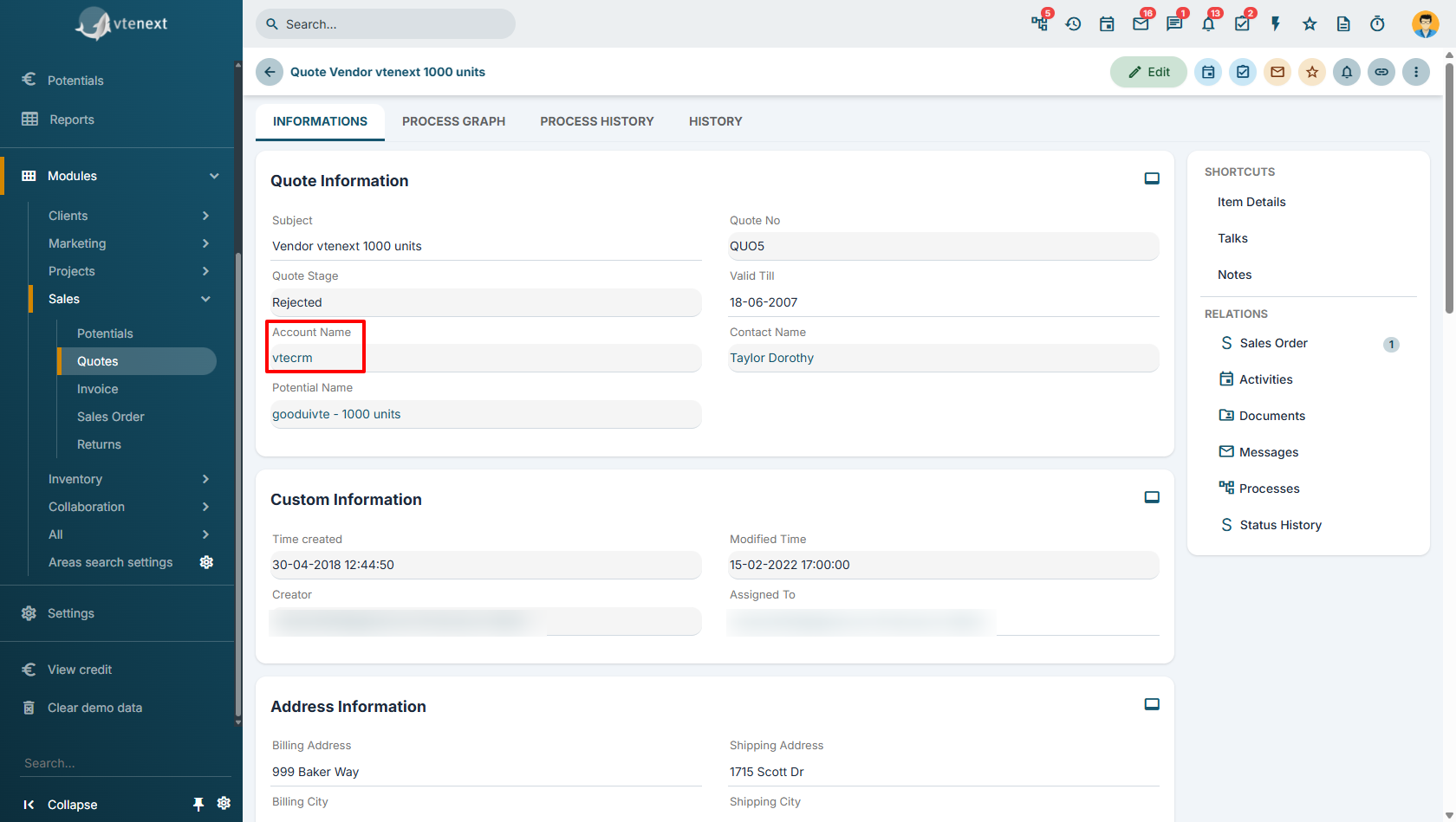Open Notes shortcut
Image resolution: width=1456 pixels, height=822 pixels.
[x=1234, y=275]
